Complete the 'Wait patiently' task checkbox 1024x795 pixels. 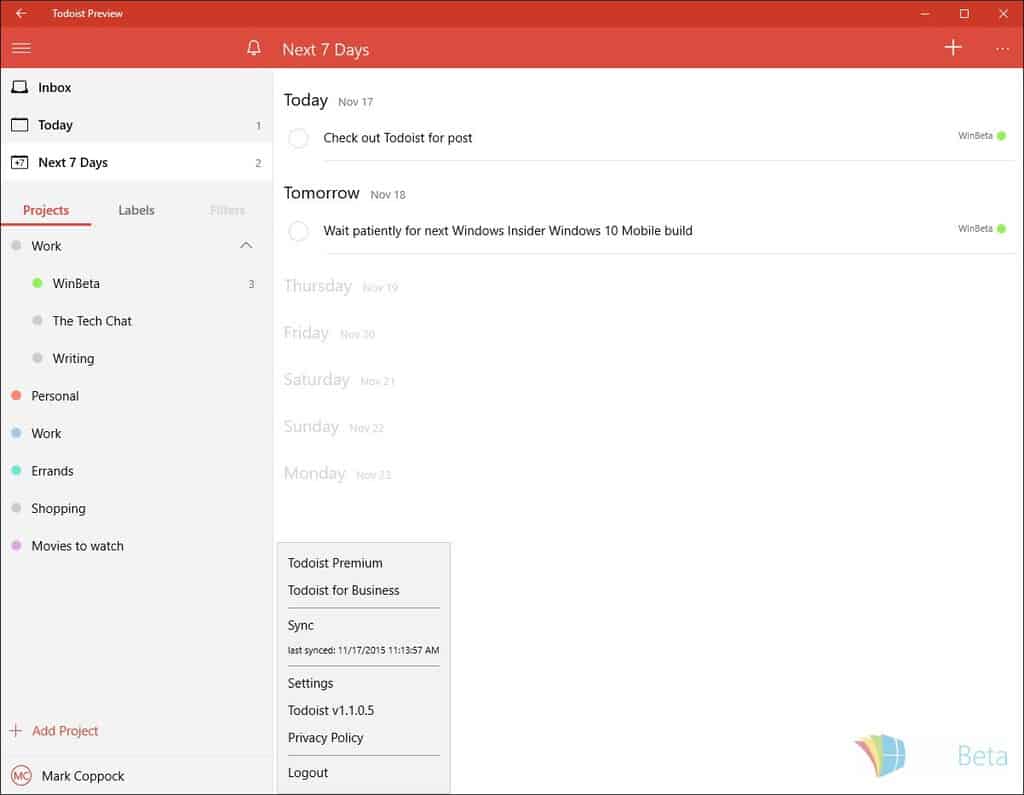click(298, 231)
